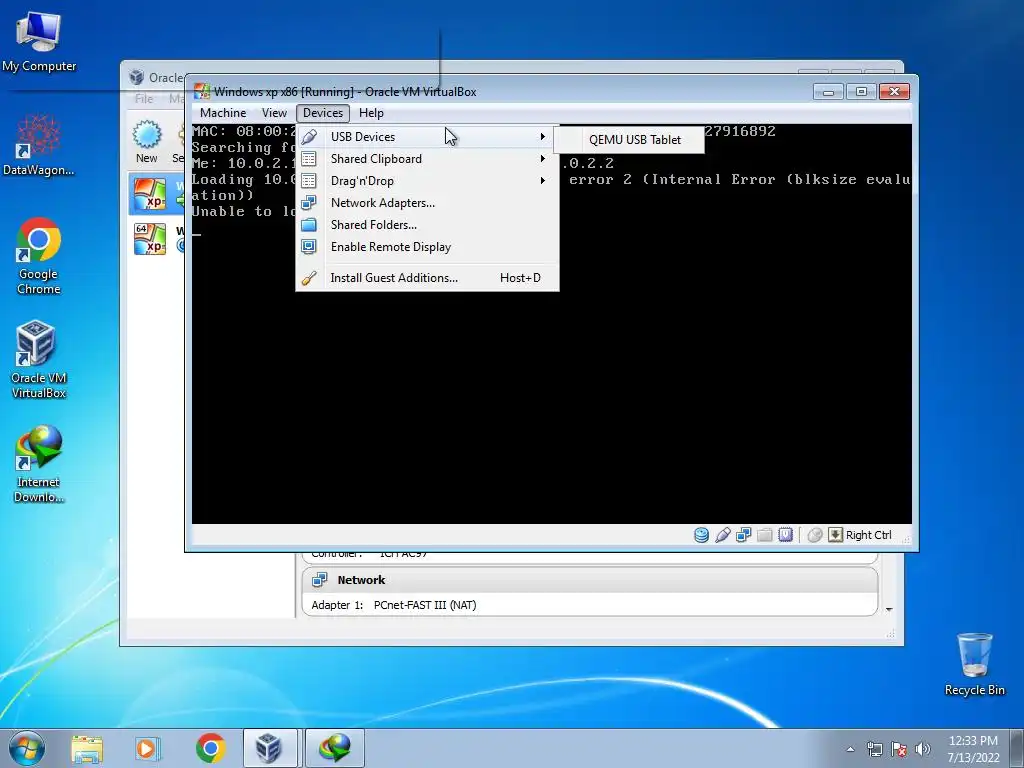Click network activity status bar icon
Viewport: 1024px width, 768px height.
pyautogui.click(x=743, y=535)
